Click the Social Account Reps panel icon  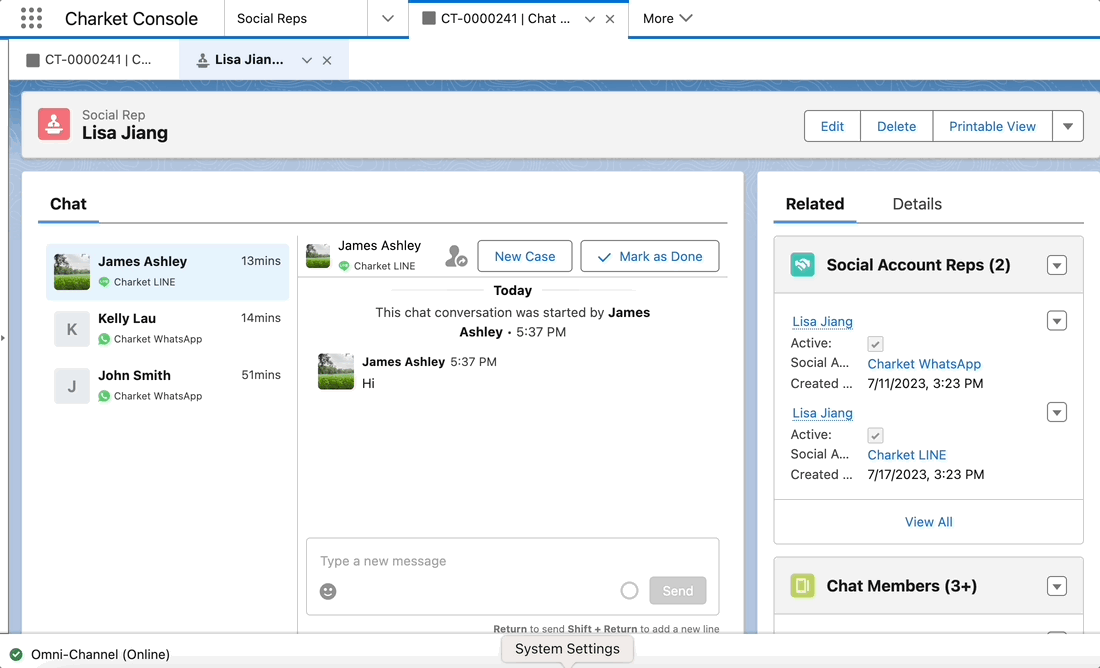[x=802, y=265]
